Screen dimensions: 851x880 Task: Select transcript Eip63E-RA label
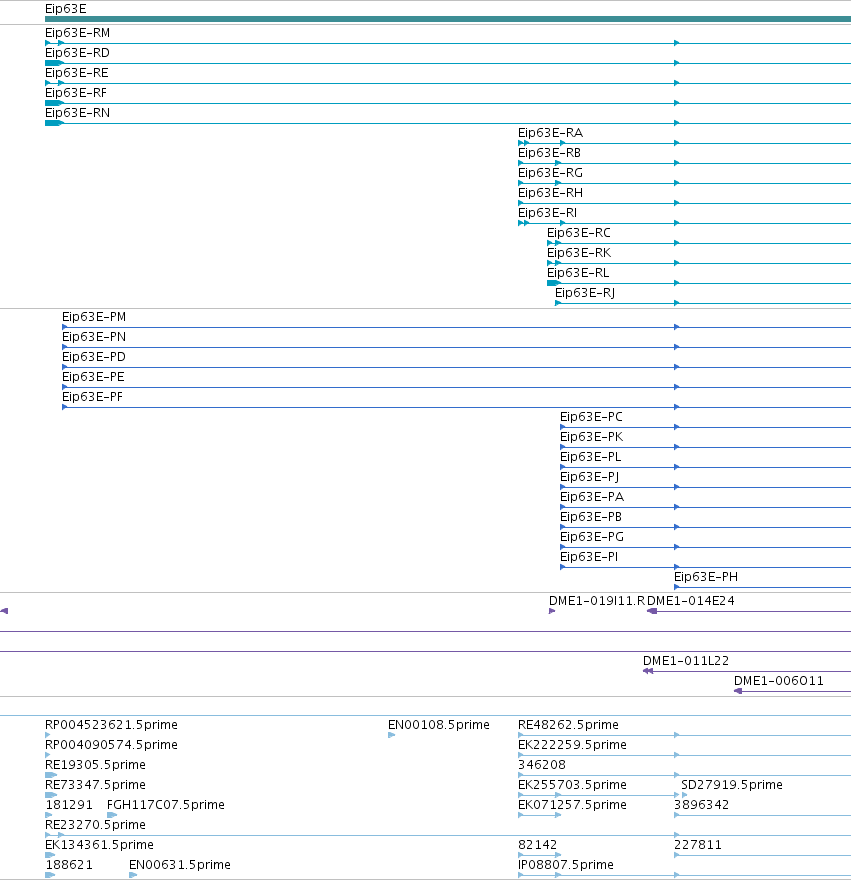pos(551,133)
